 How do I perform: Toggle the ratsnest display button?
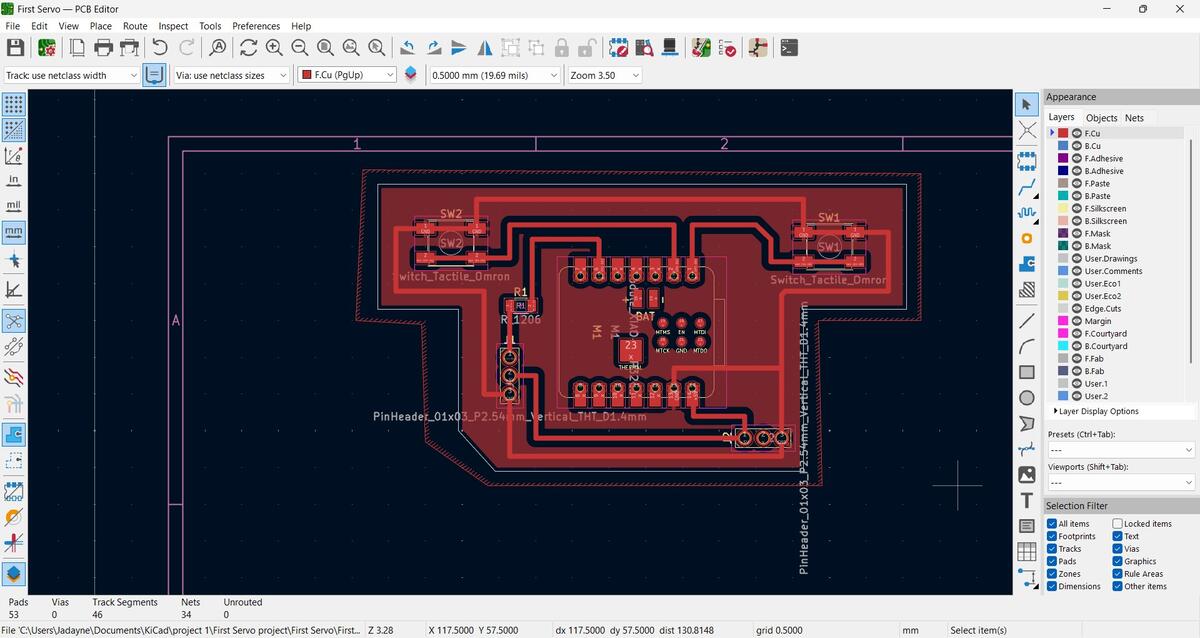14,321
